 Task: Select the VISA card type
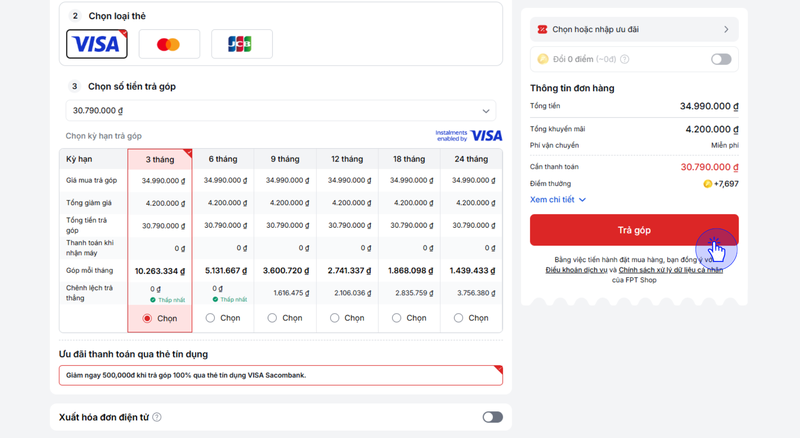tap(96, 44)
